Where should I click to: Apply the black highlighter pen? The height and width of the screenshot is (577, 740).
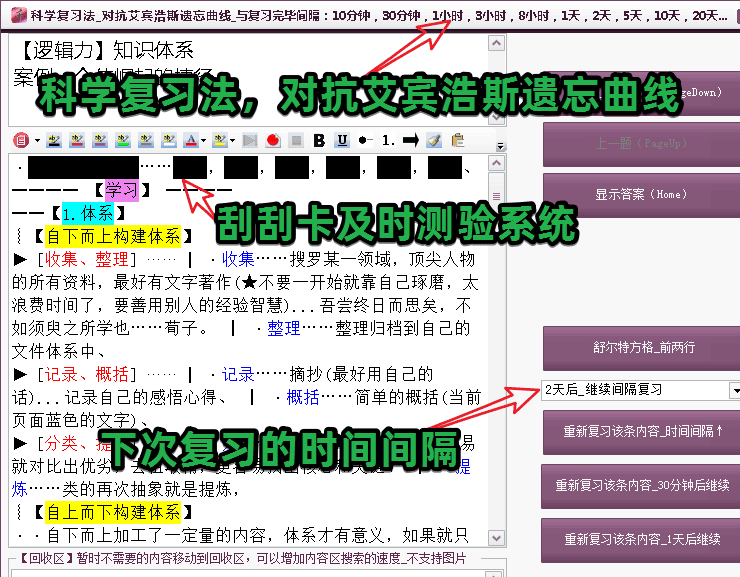[x=54, y=140]
